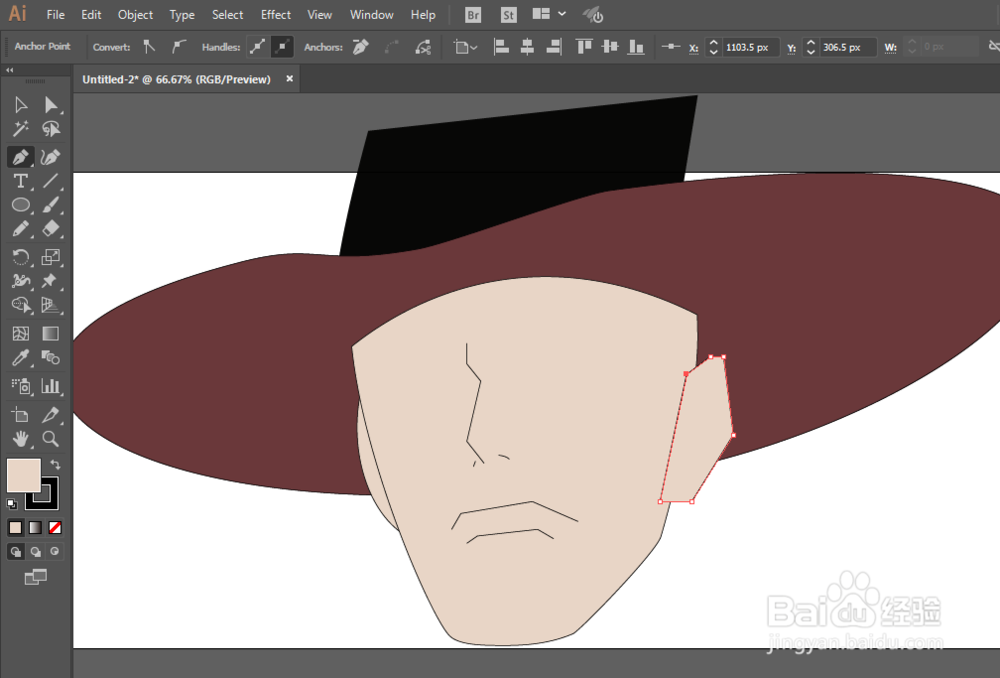
Task: Toggle show handles for selected anchors
Action: pyautogui.click(x=257, y=47)
